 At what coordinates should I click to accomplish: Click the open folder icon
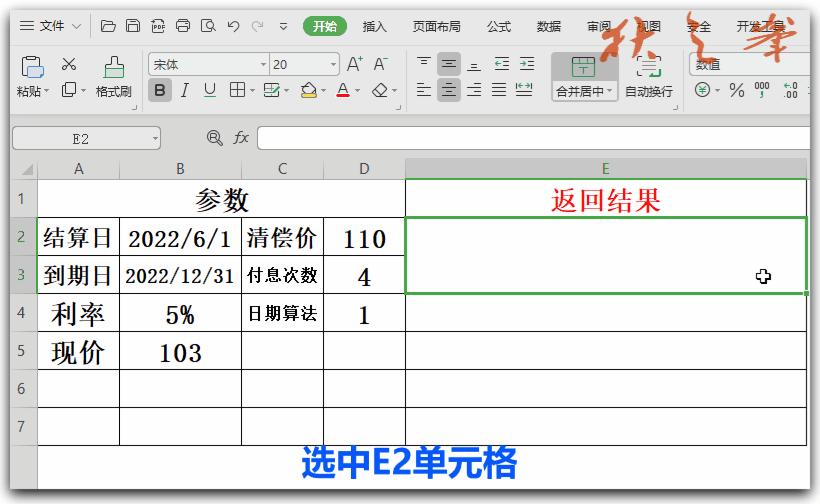tap(108, 26)
